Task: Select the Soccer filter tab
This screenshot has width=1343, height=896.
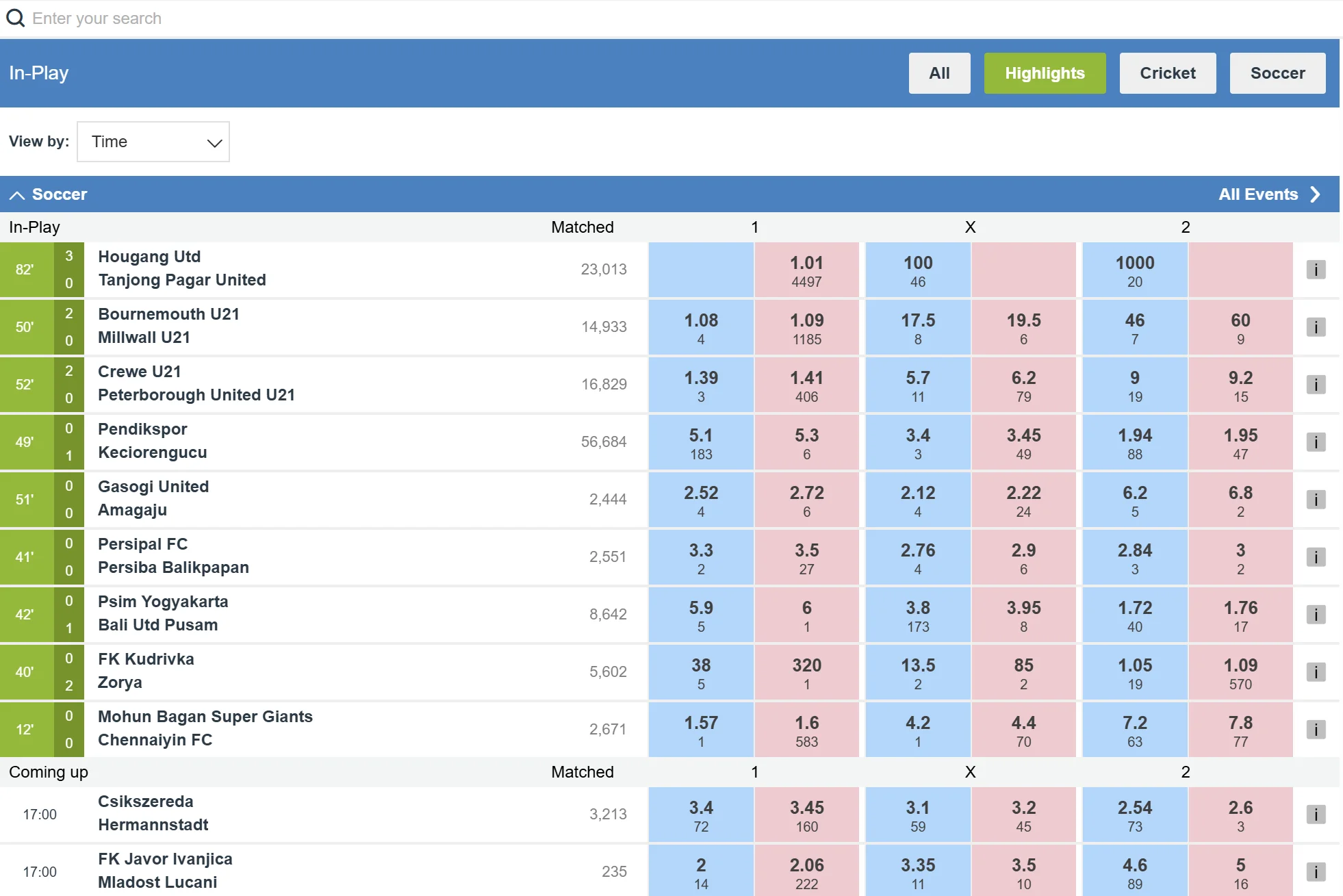Action: [1277, 73]
